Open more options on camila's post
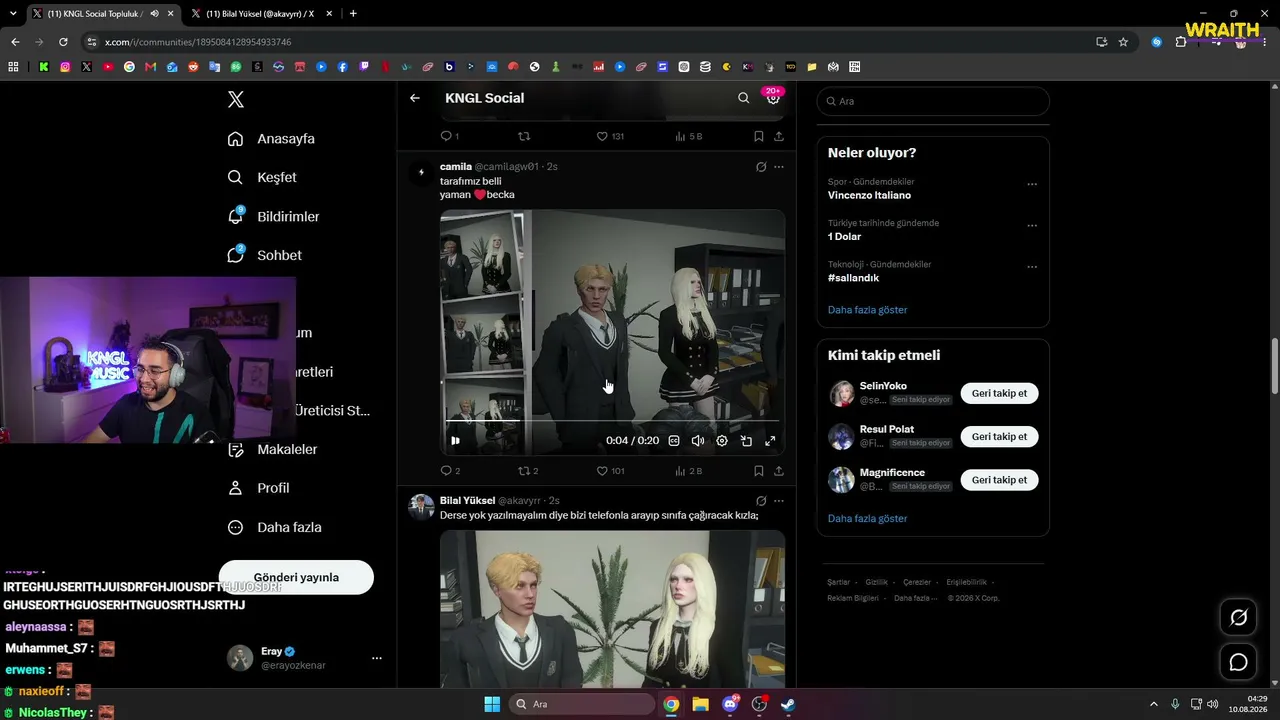Viewport: 1280px width, 720px height. click(779, 167)
